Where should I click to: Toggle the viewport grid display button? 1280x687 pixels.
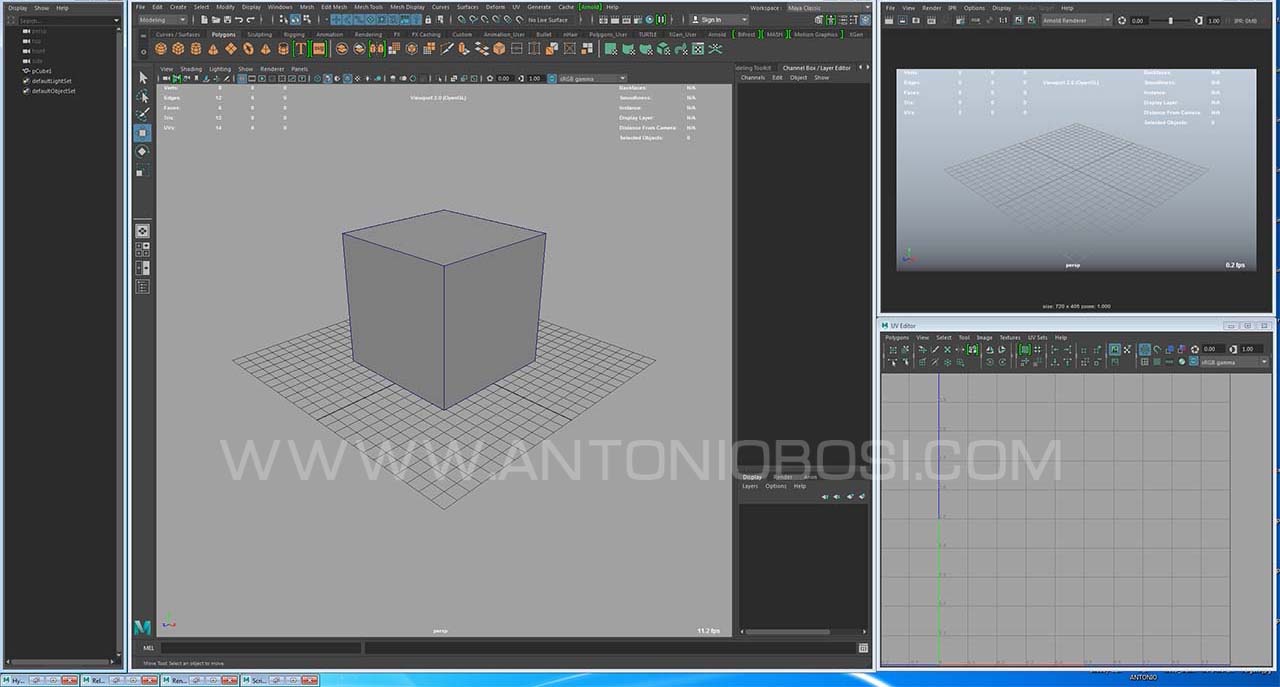coord(242,78)
